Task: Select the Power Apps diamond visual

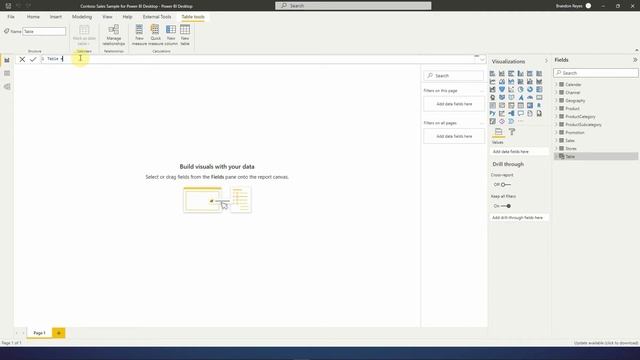Action: [502, 121]
